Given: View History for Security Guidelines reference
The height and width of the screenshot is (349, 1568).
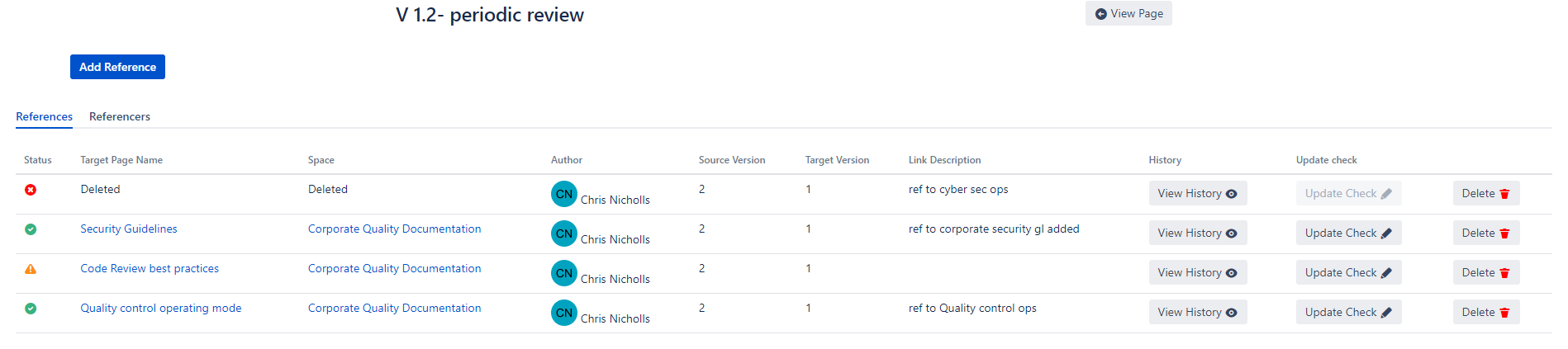Looking at the screenshot, I should pyautogui.click(x=1197, y=233).
